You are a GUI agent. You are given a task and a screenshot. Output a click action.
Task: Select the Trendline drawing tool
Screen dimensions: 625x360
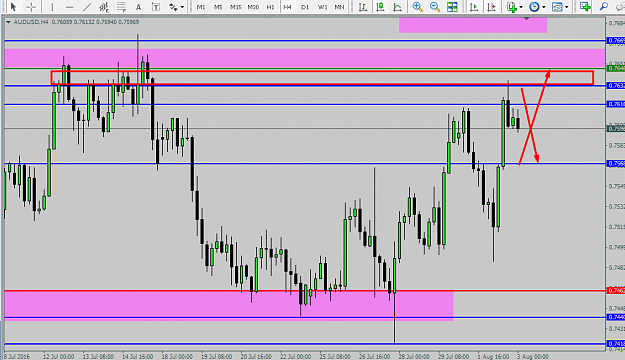pyautogui.click(x=86, y=7)
